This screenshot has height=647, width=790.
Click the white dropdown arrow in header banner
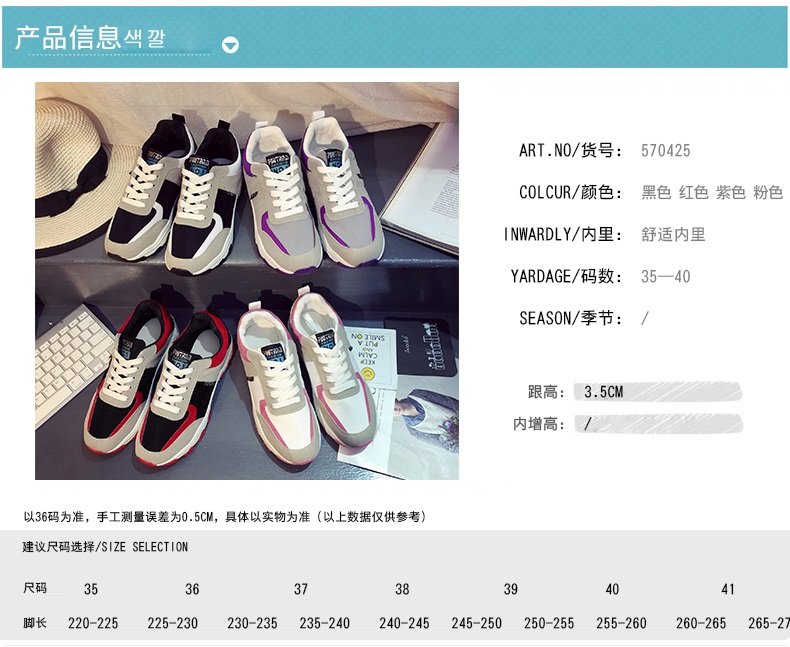[x=230, y=45]
